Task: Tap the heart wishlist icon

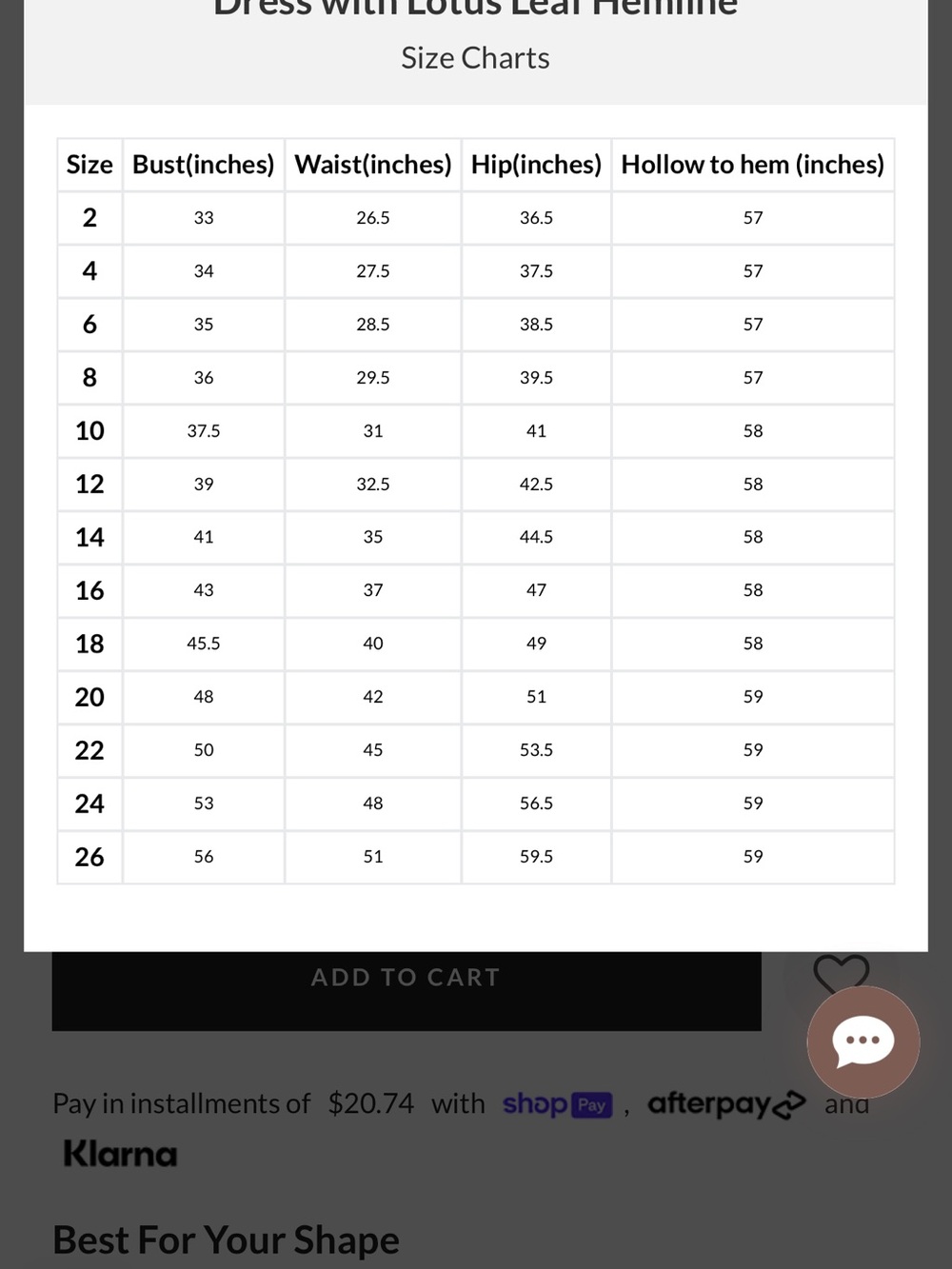Action: [842, 972]
